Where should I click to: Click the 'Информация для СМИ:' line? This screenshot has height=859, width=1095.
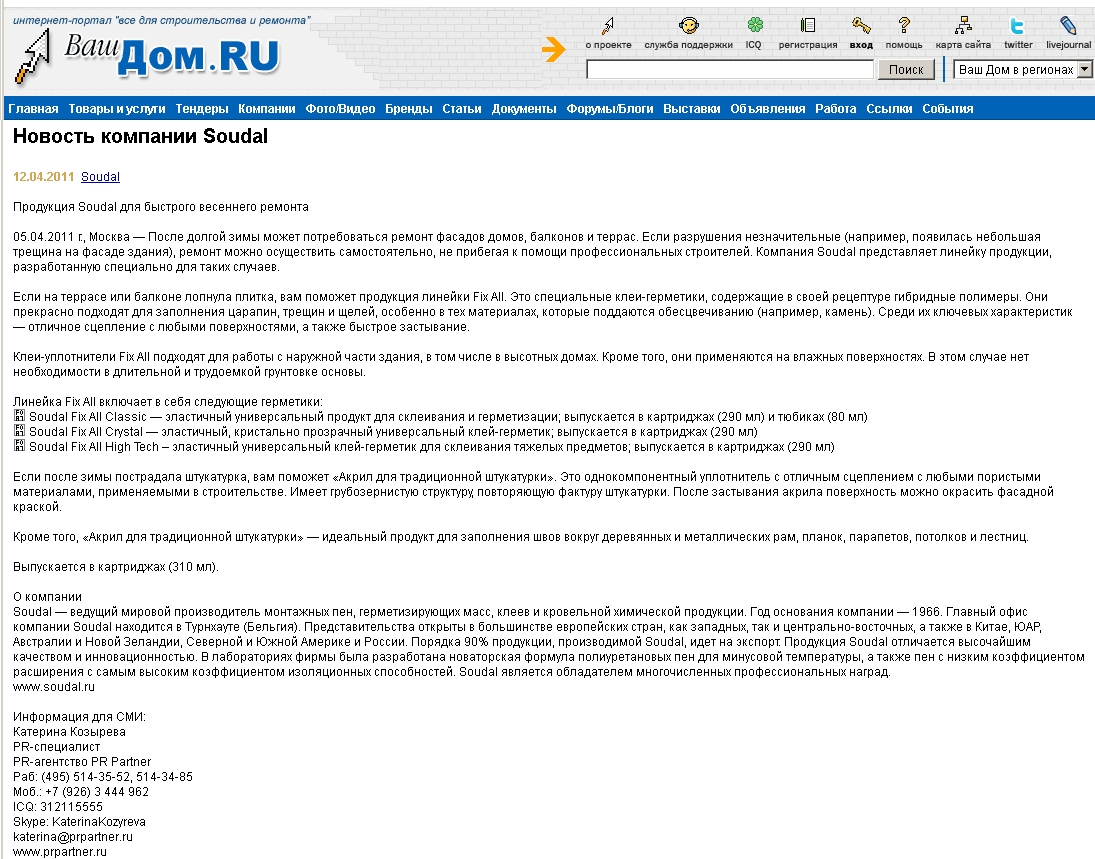tap(80, 717)
